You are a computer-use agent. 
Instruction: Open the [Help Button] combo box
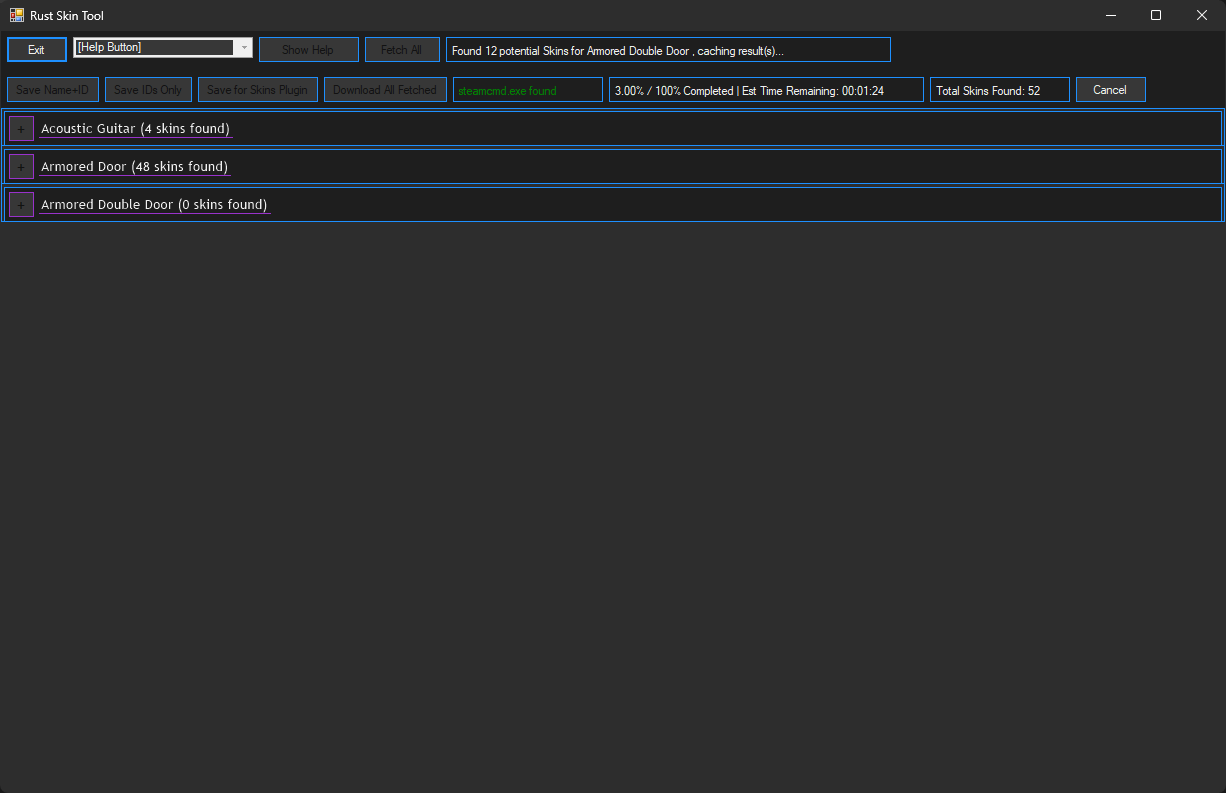(x=243, y=48)
